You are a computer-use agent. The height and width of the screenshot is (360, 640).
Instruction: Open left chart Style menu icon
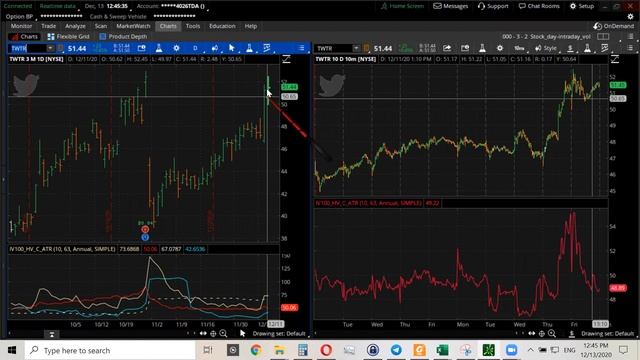[x=215, y=48]
